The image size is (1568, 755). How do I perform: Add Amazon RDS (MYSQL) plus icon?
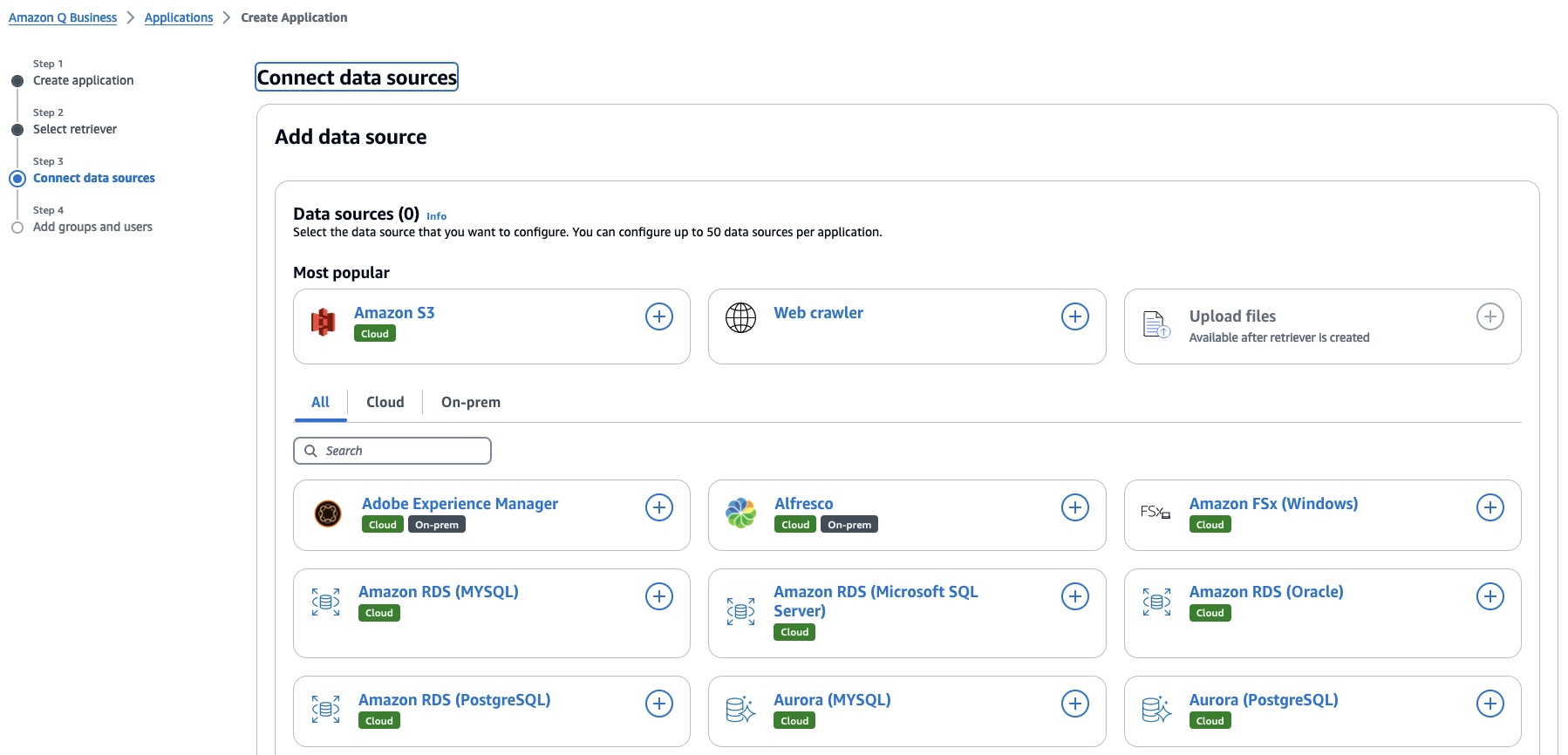coord(659,596)
